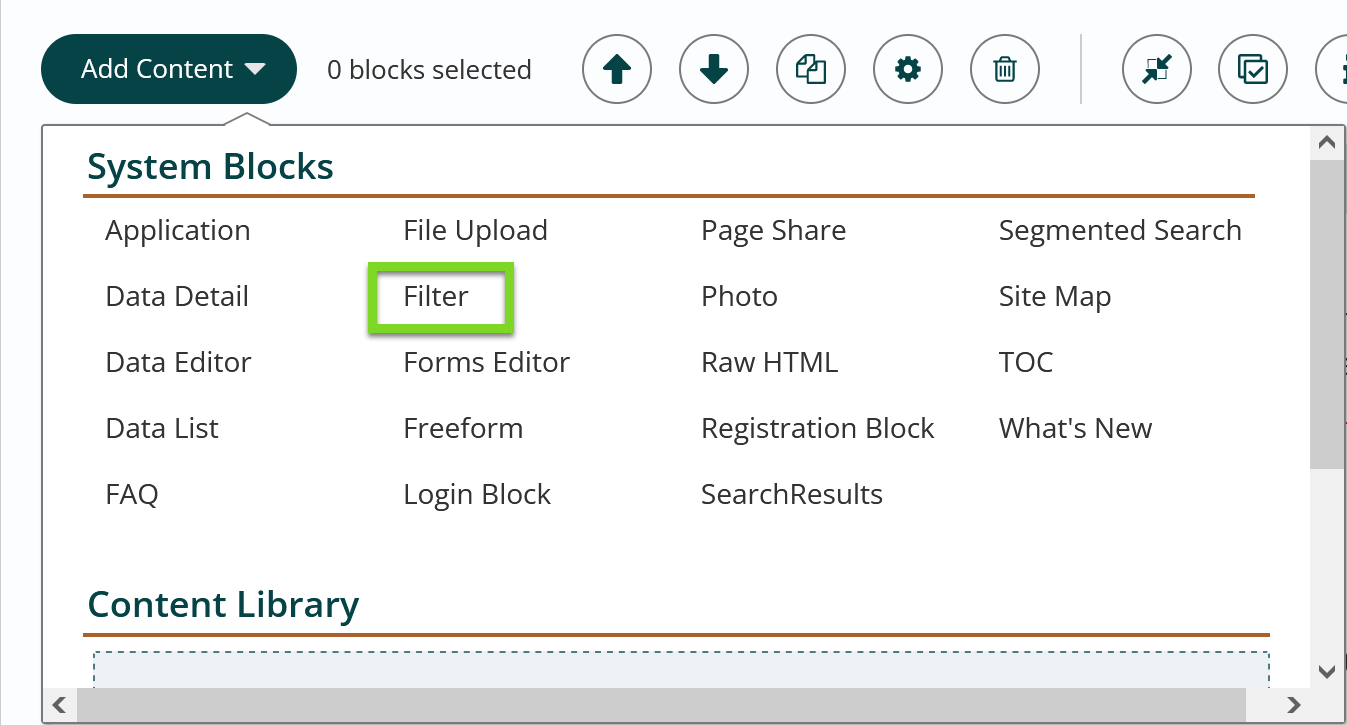
Task: Click the collapse blocks arrows icon
Action: [1157, 69]
